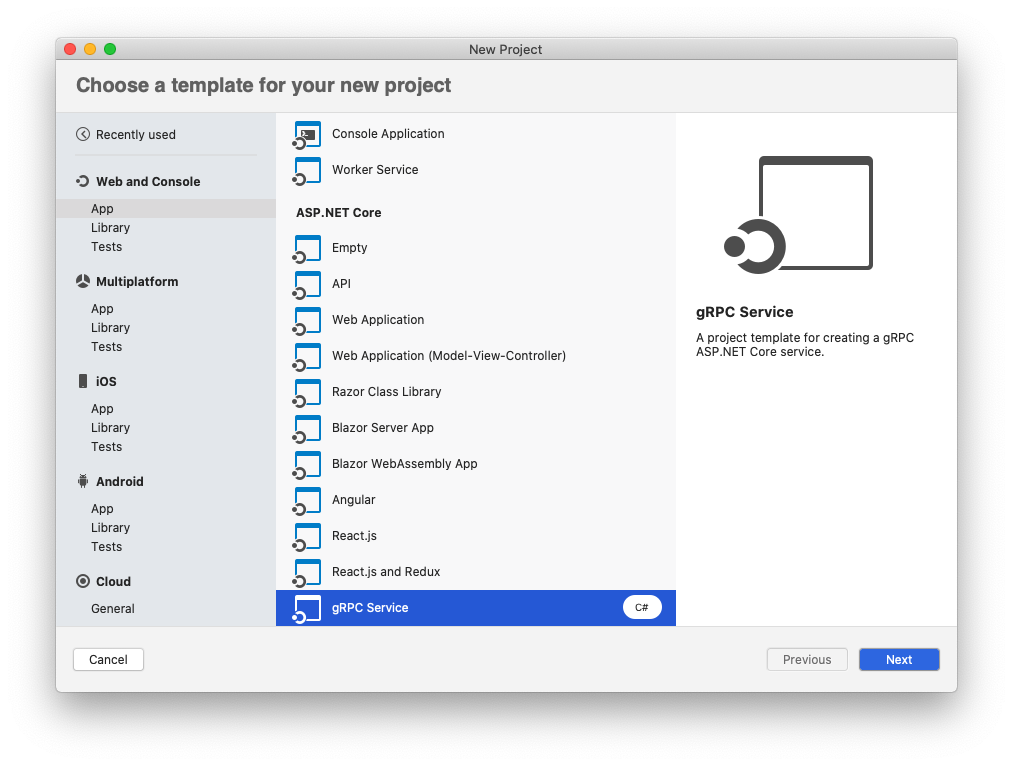
Task: Select Library under Android category
Action: click(110, 528)
